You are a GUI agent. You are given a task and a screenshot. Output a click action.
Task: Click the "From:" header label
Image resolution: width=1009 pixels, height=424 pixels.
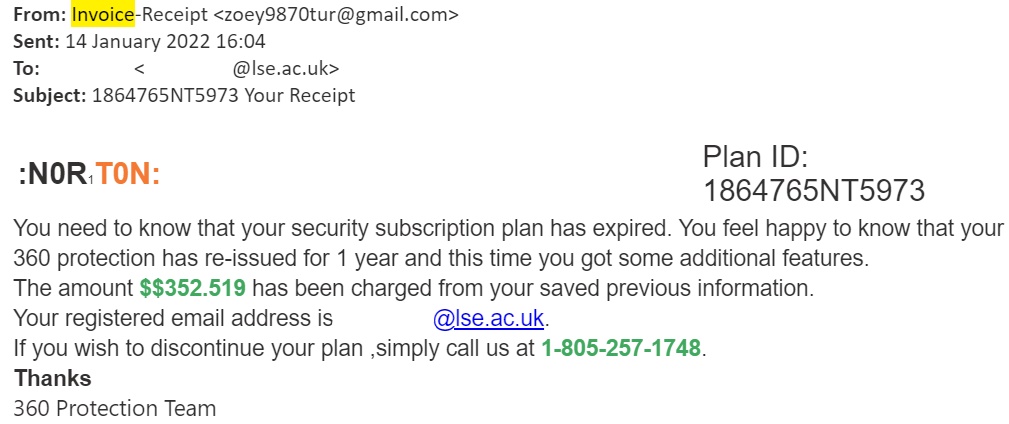39,15
